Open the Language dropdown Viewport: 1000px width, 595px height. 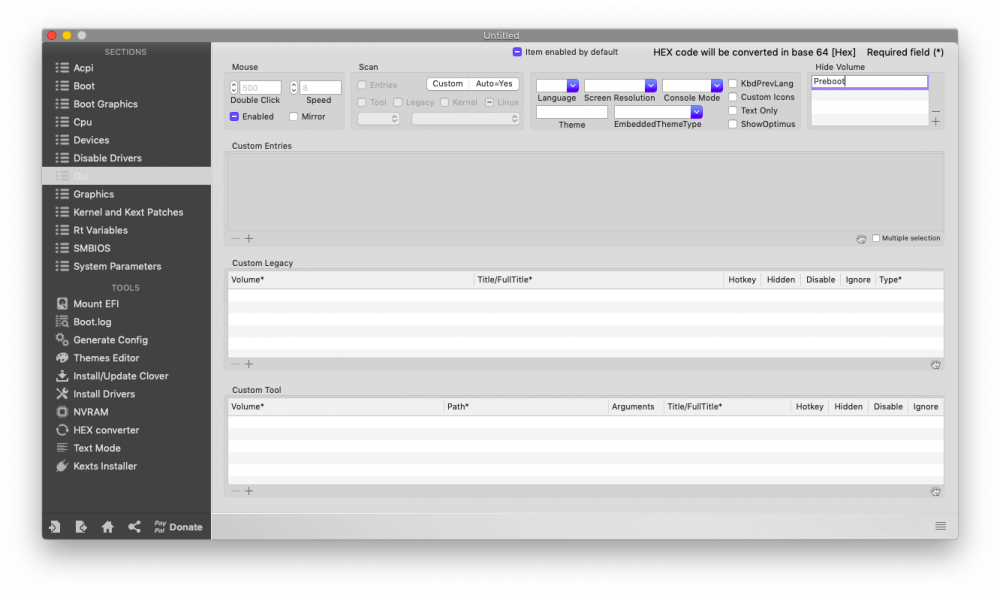(573, 85)
